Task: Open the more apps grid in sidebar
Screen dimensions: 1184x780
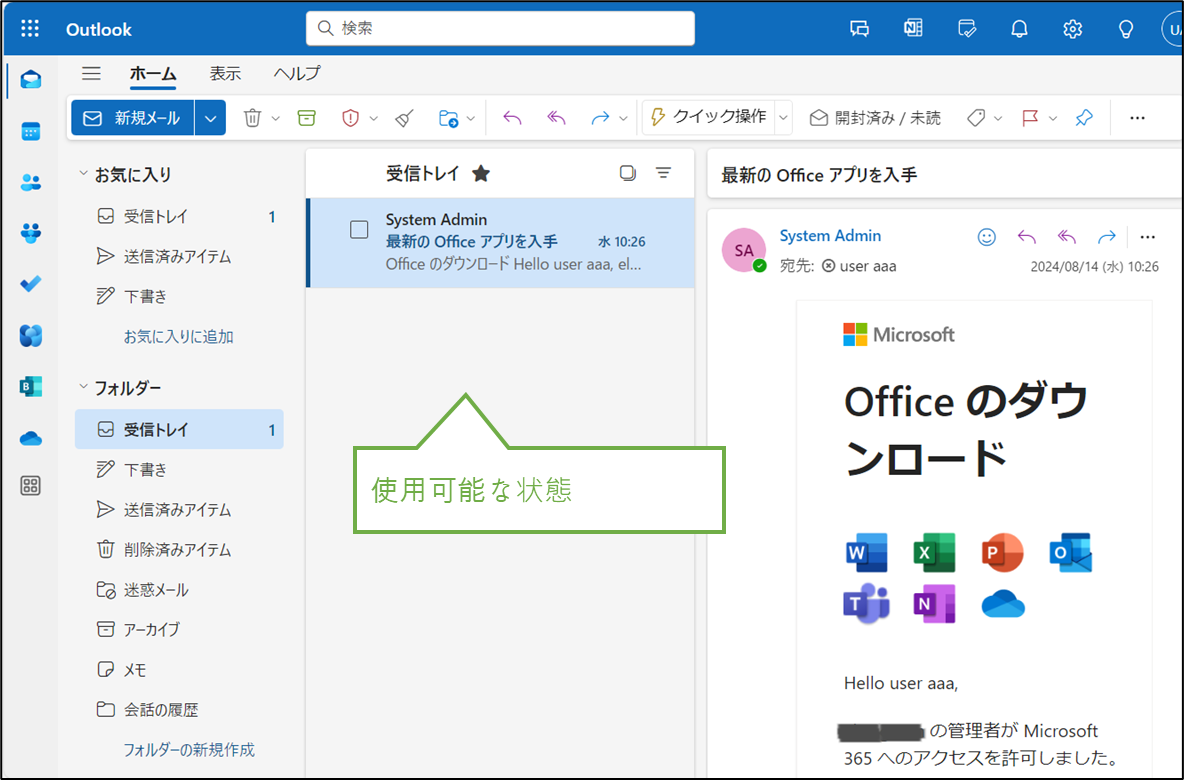Action: (31, 486)
